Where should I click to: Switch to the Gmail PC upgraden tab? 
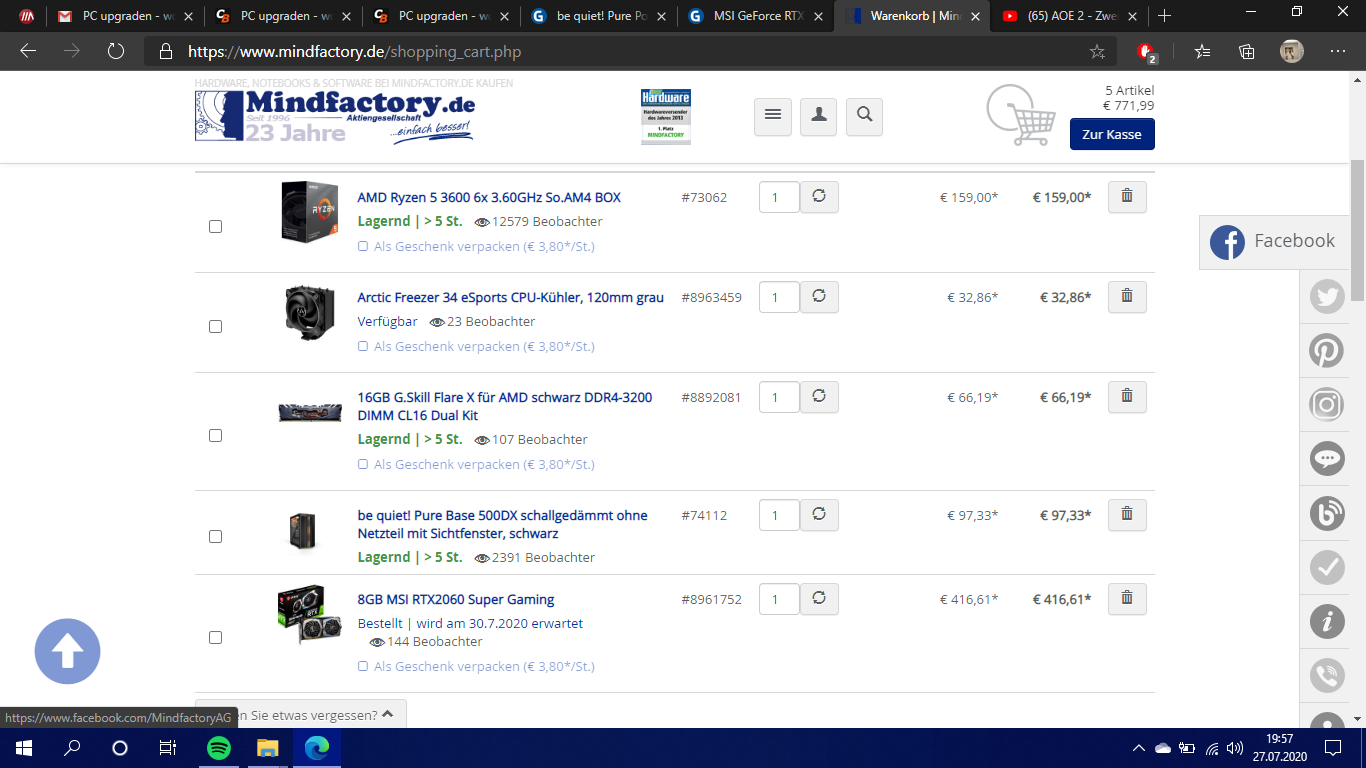pyautogui.click(x=125, y=16)
